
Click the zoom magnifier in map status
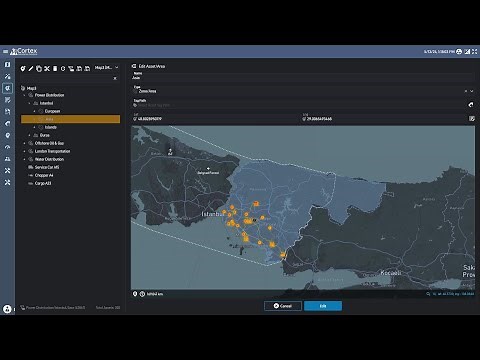pos(428,294)
